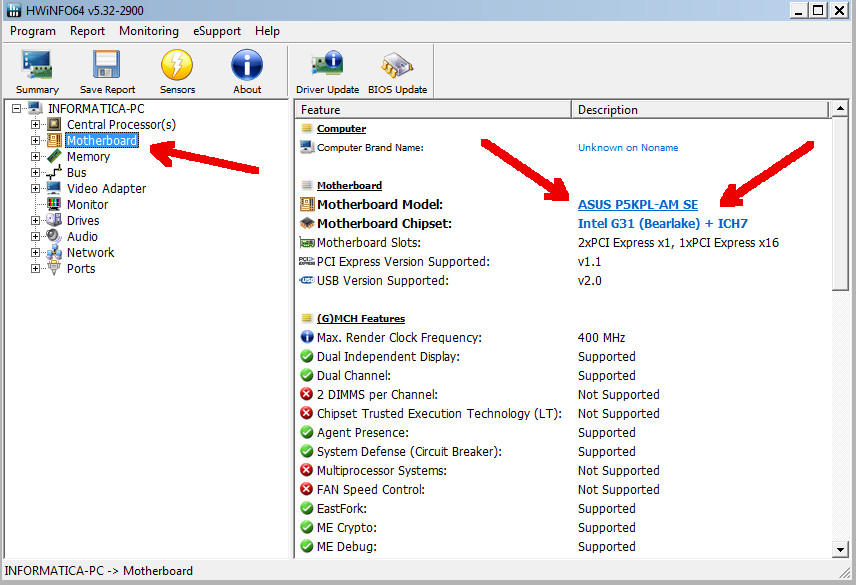Open the Report menu

87,31
